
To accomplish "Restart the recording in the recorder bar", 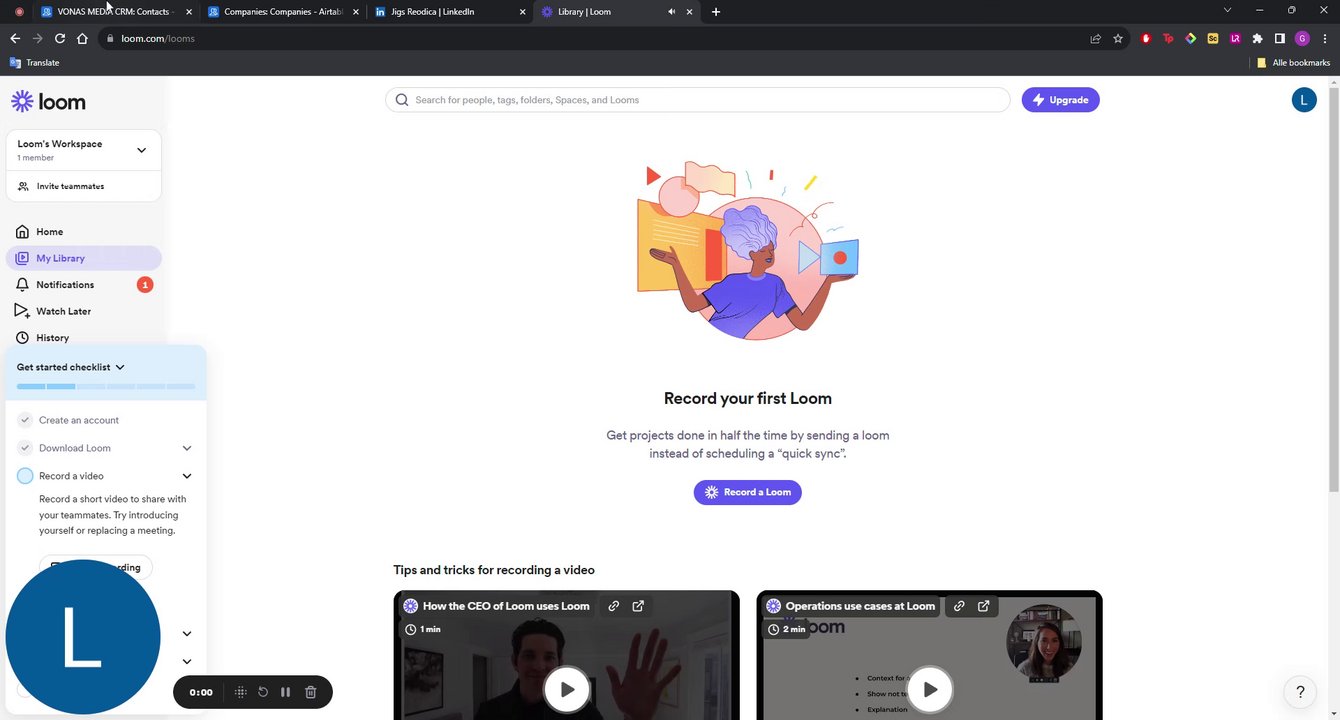I will tap(263, 692).
